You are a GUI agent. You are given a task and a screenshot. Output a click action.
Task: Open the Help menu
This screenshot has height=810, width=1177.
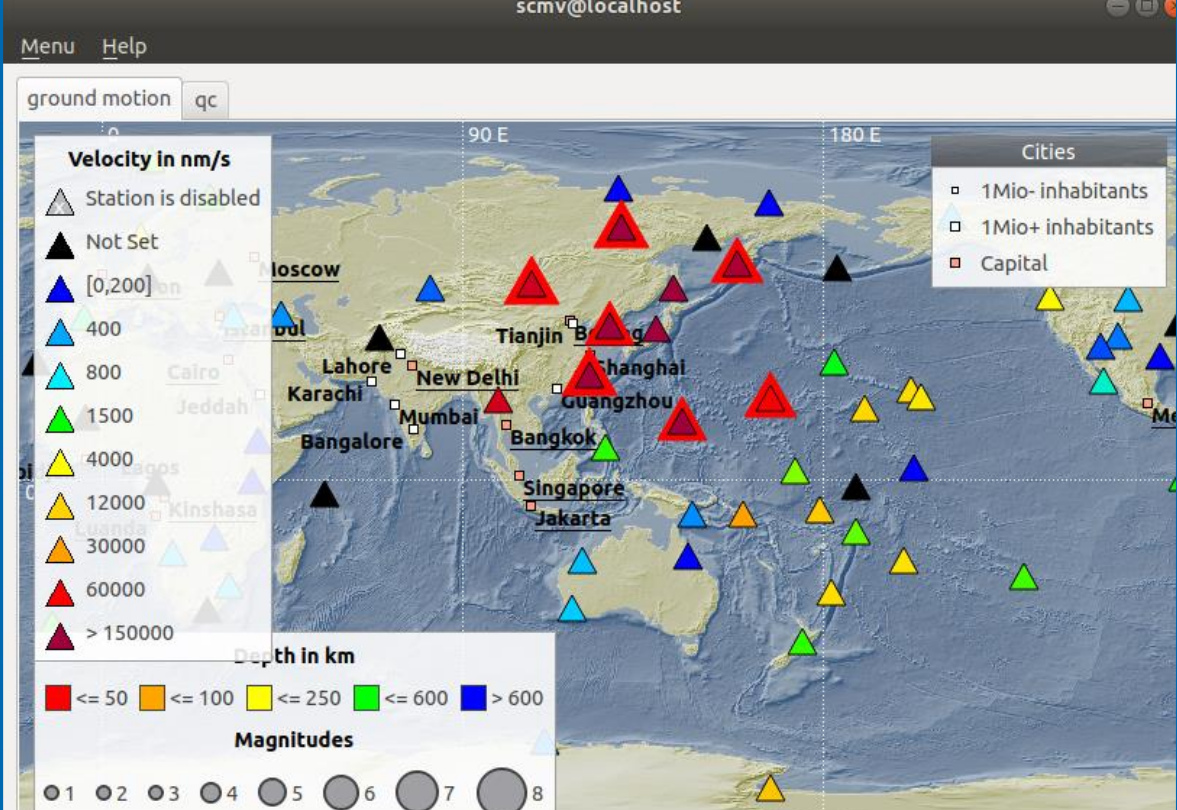124,47
